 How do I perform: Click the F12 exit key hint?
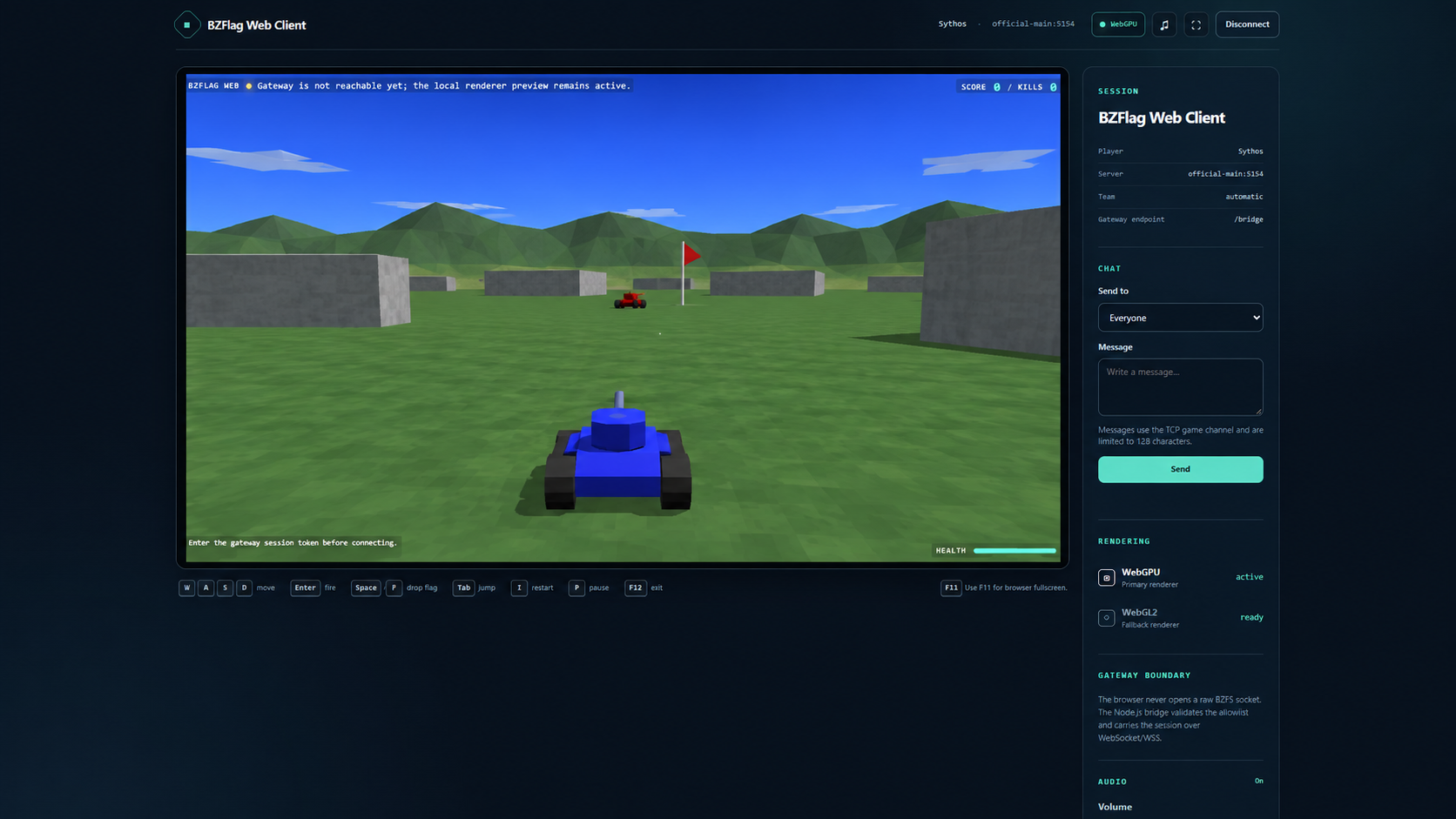point(644,587)
